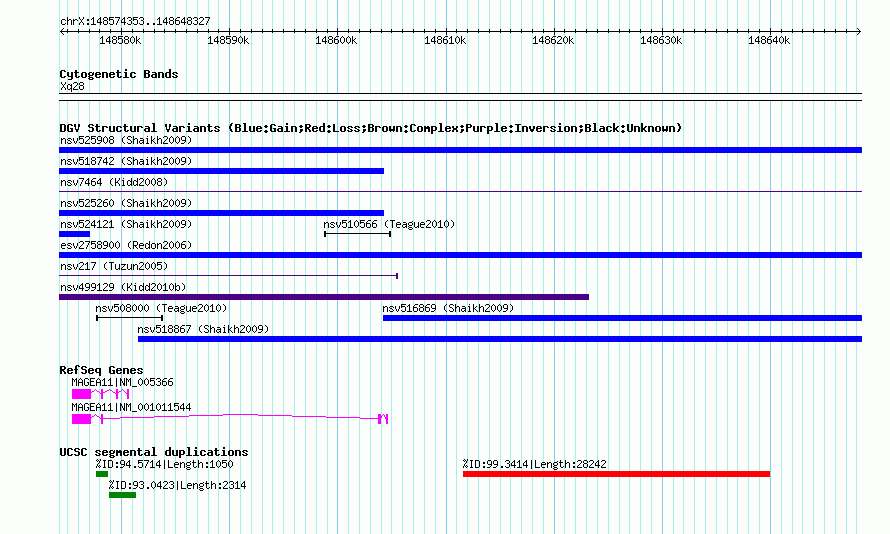
Task: Click the nsv499129 (Kidd2010b) purple inversion bar
Action: [324, 297]
